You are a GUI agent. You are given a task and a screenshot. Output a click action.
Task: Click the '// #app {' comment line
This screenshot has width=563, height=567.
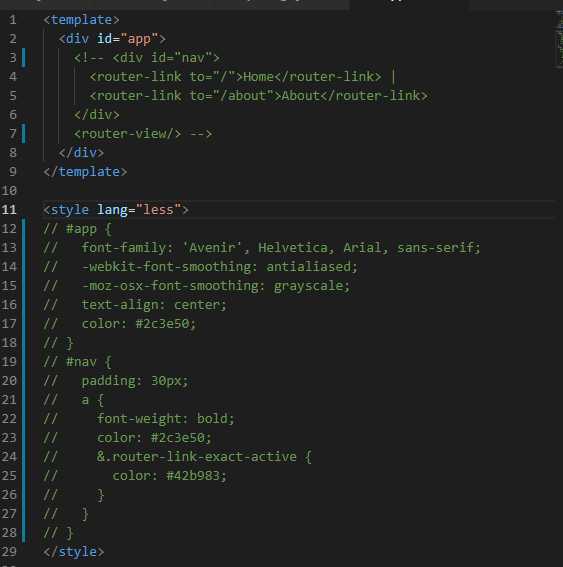coord(78,229)
